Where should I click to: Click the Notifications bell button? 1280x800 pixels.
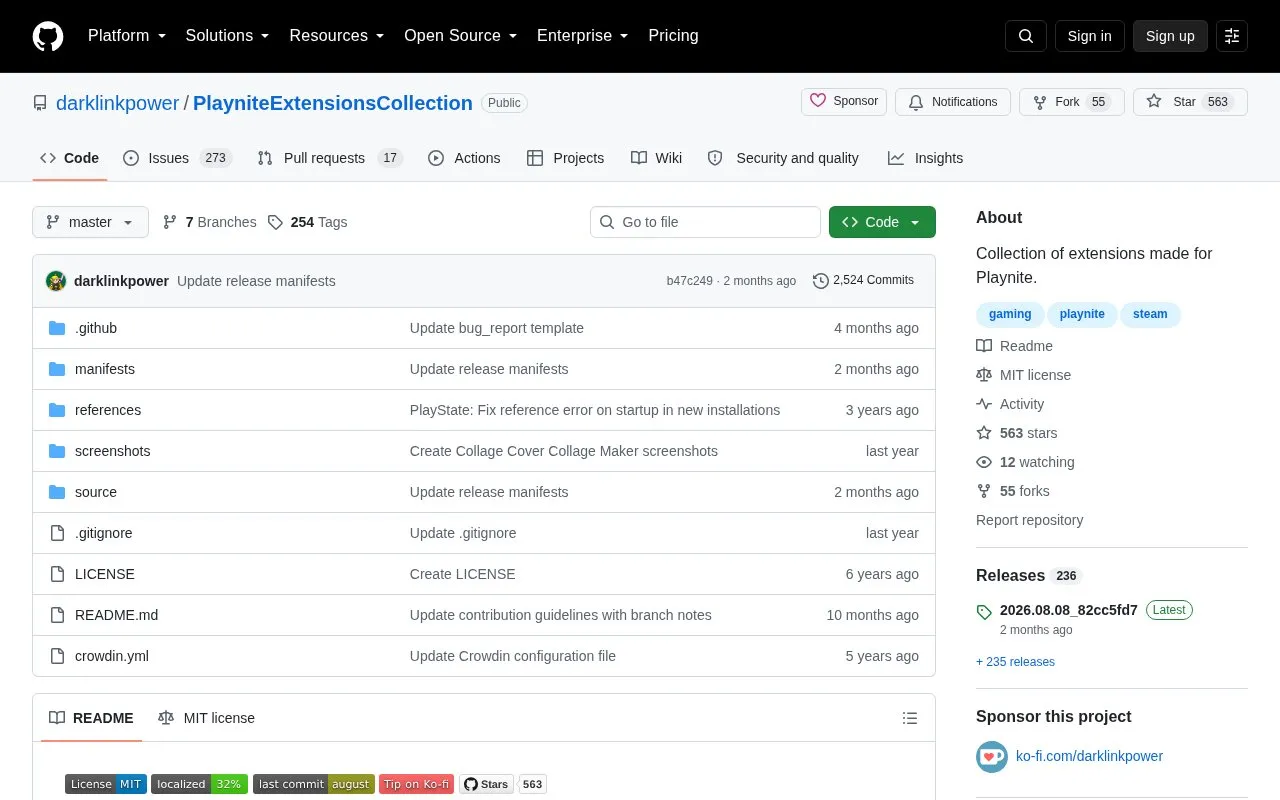[x=952, y=102]
